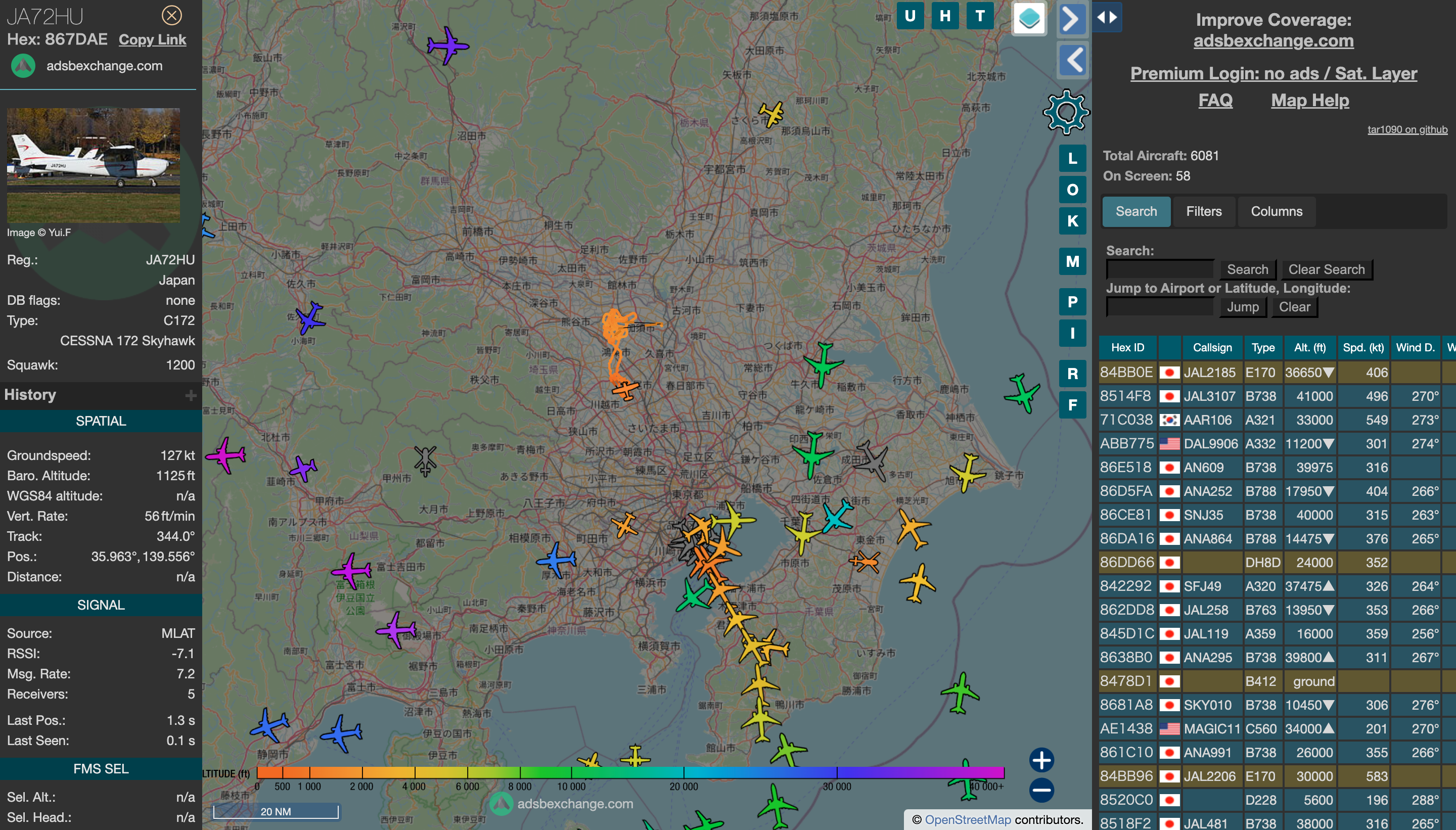Sort table by Wind D. column
The width and height of the screenshot is (1456, 830).
click(x=1415, y=347)
